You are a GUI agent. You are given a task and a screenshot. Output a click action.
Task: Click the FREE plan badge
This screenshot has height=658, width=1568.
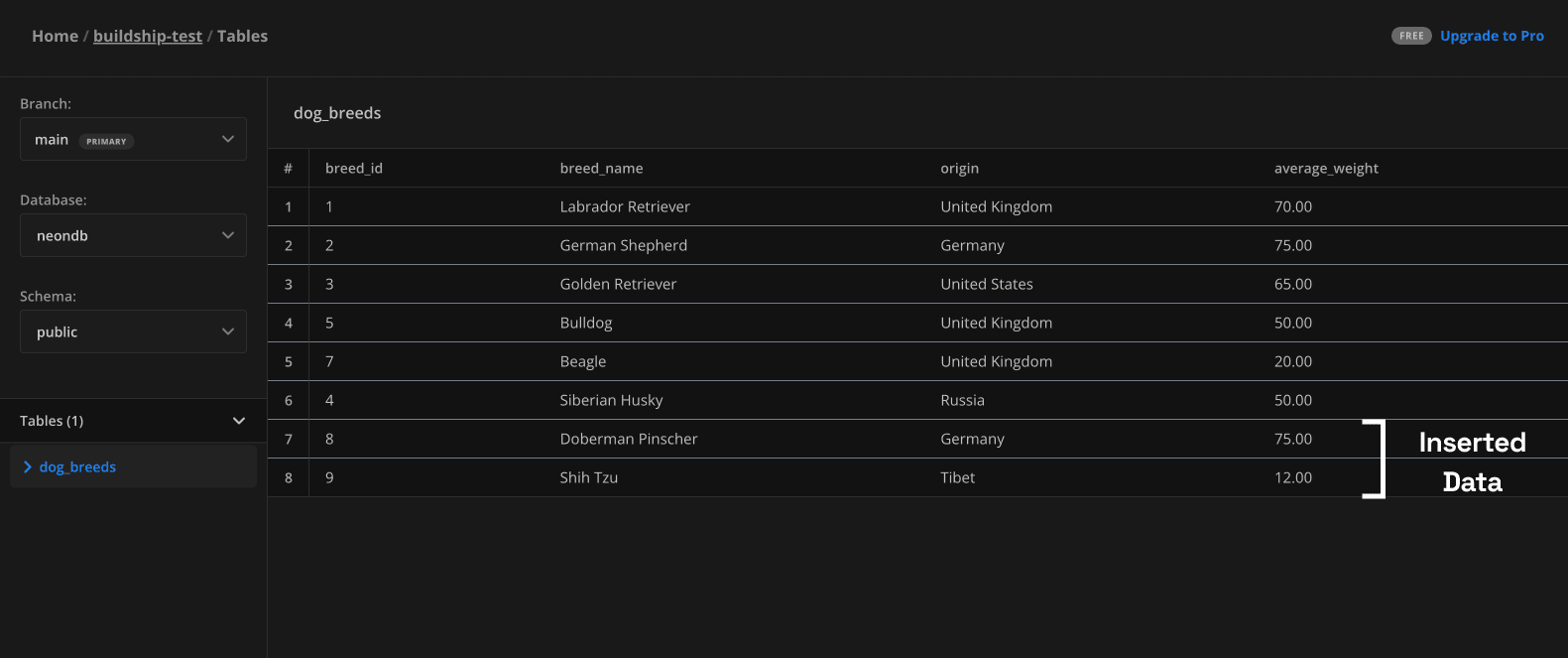point(1410,36)
